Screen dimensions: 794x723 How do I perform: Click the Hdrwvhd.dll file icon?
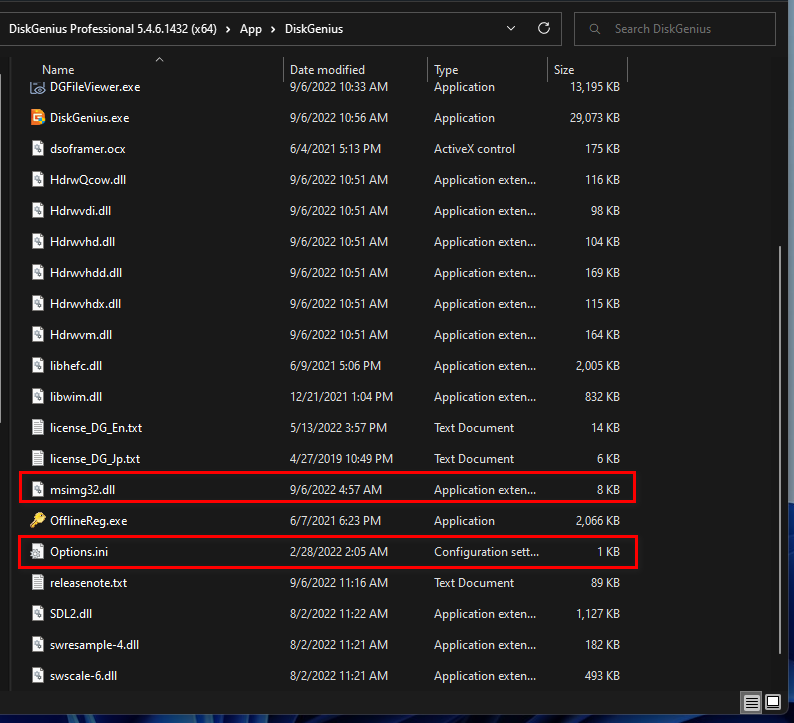point(38,242)
